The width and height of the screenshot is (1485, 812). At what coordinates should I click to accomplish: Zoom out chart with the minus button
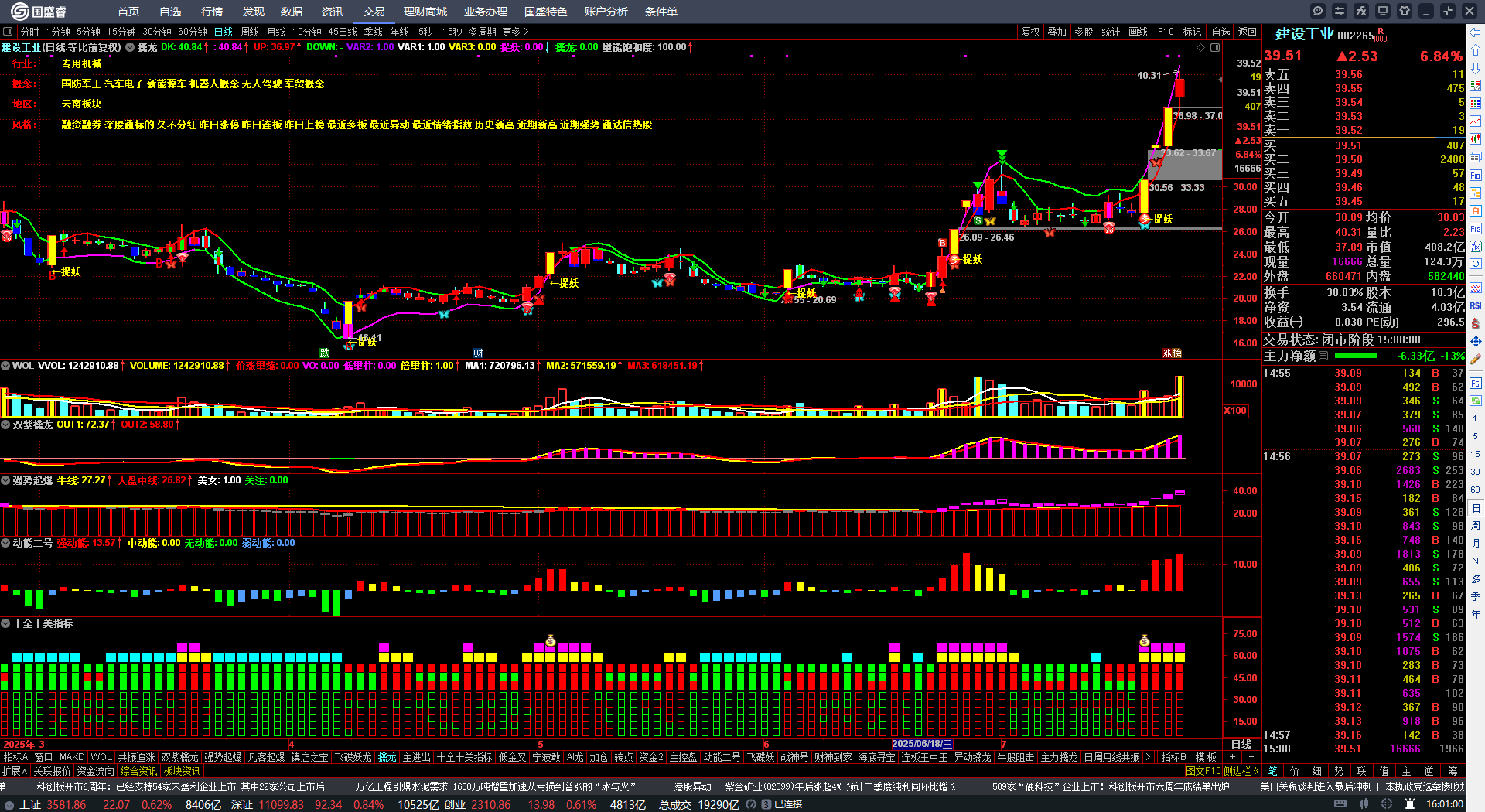pos(1251,757)
